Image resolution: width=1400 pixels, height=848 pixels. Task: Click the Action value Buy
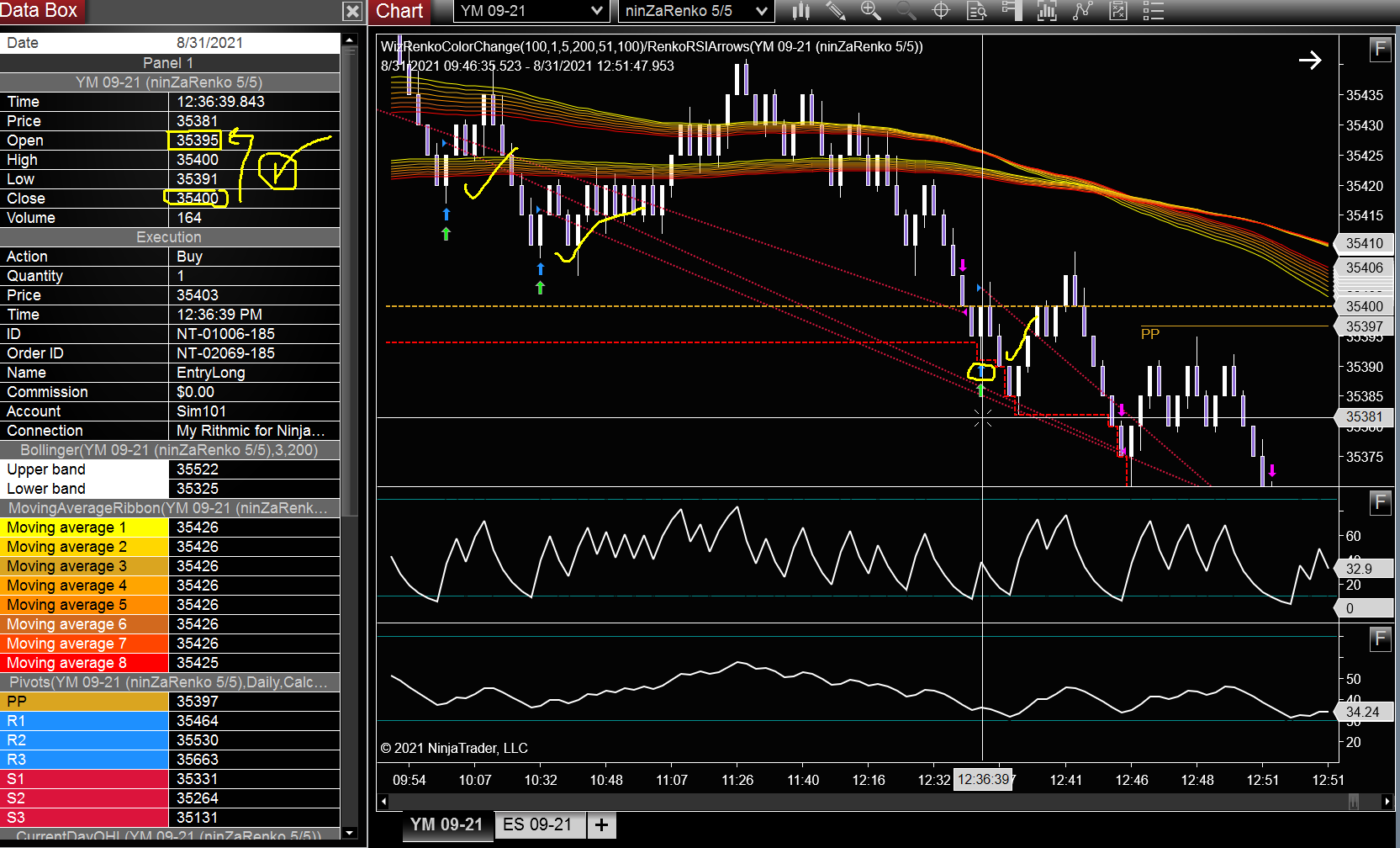pyautogui.click(x=189, y=257)
